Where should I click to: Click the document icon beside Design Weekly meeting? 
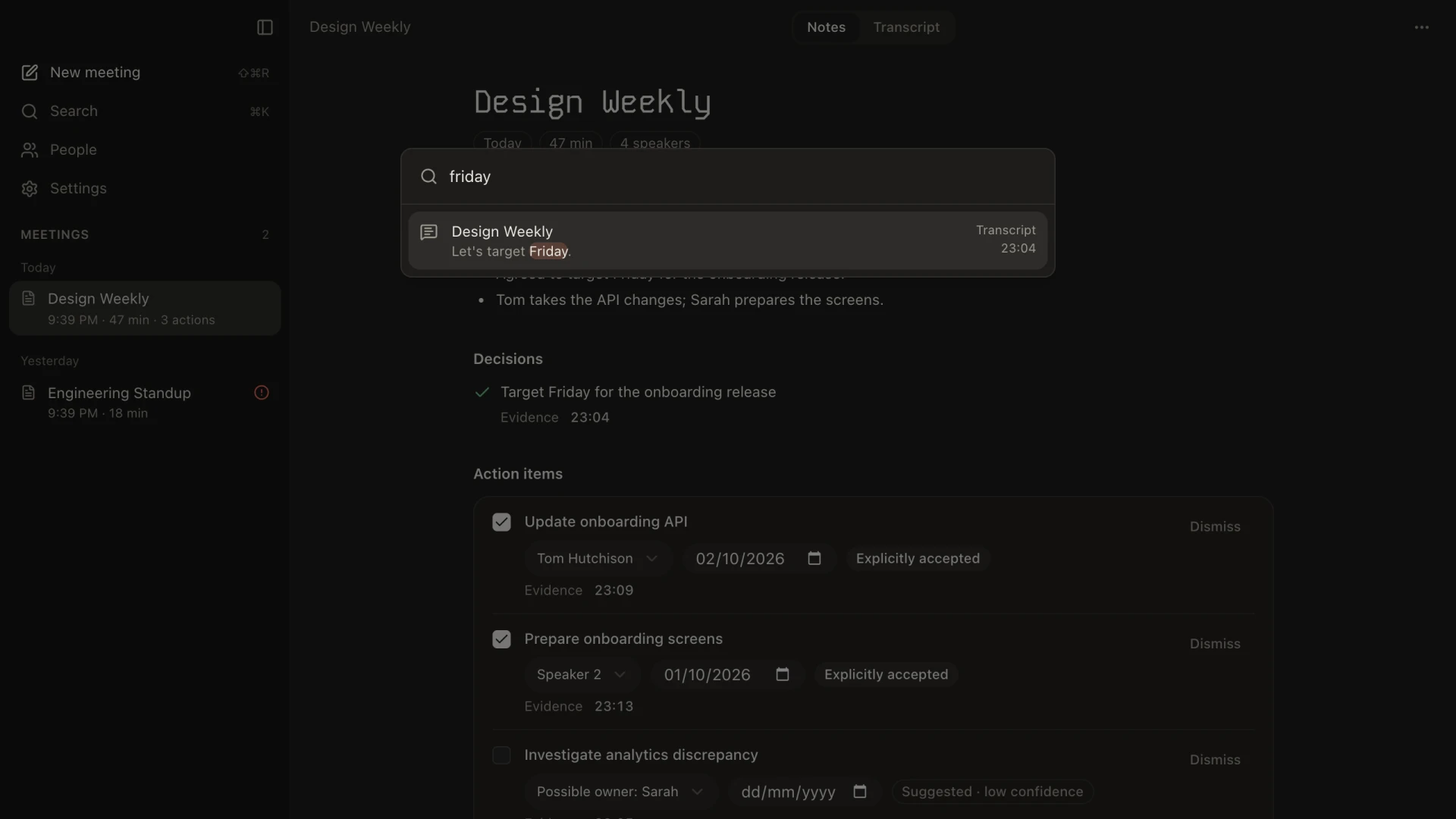[29, 298]
